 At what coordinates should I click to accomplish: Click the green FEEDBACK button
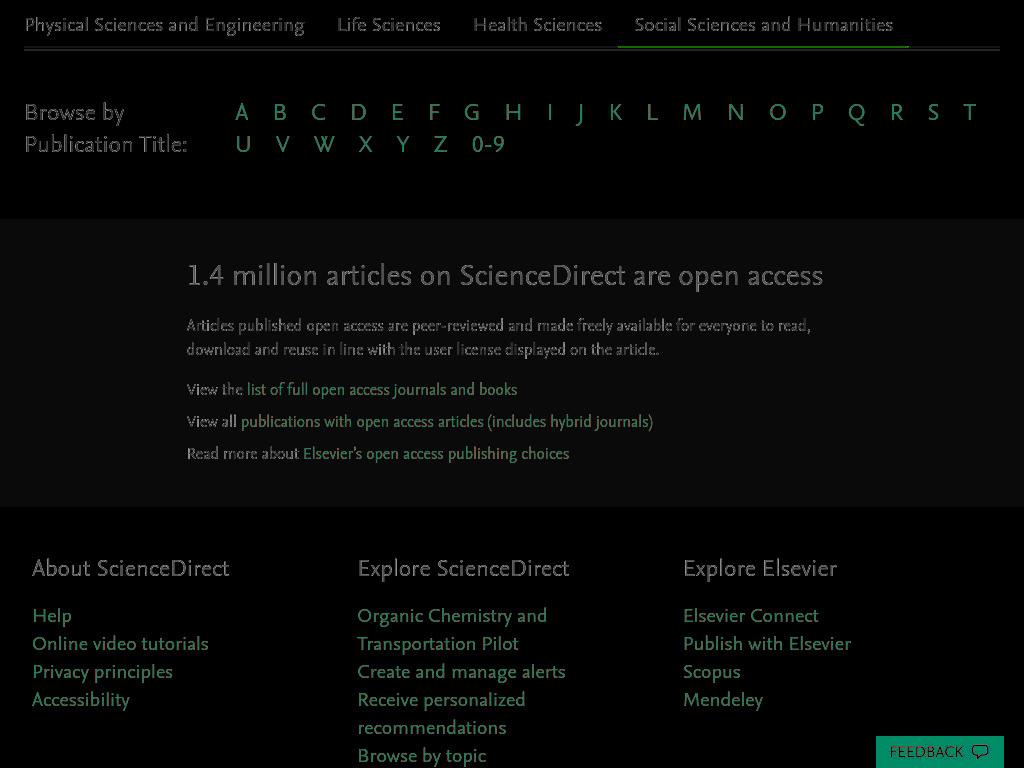pyautogui.click(x=940, y=752)
